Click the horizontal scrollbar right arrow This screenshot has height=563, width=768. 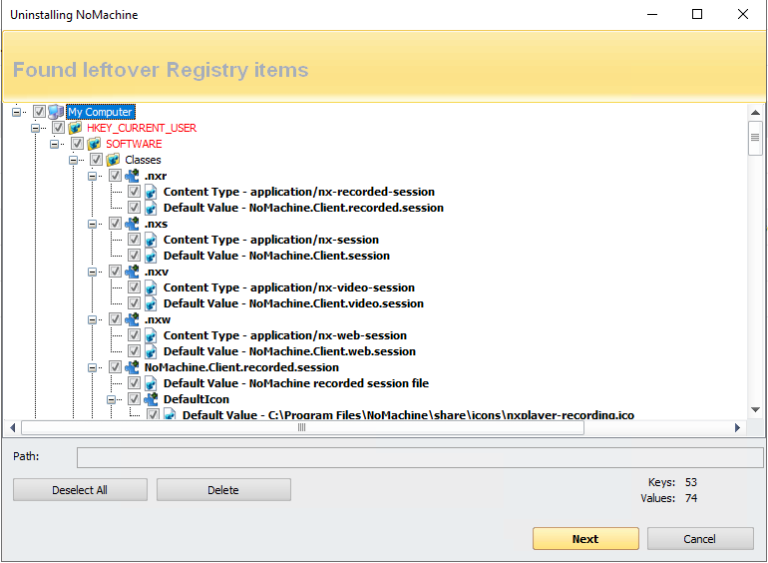pos(738,428)
